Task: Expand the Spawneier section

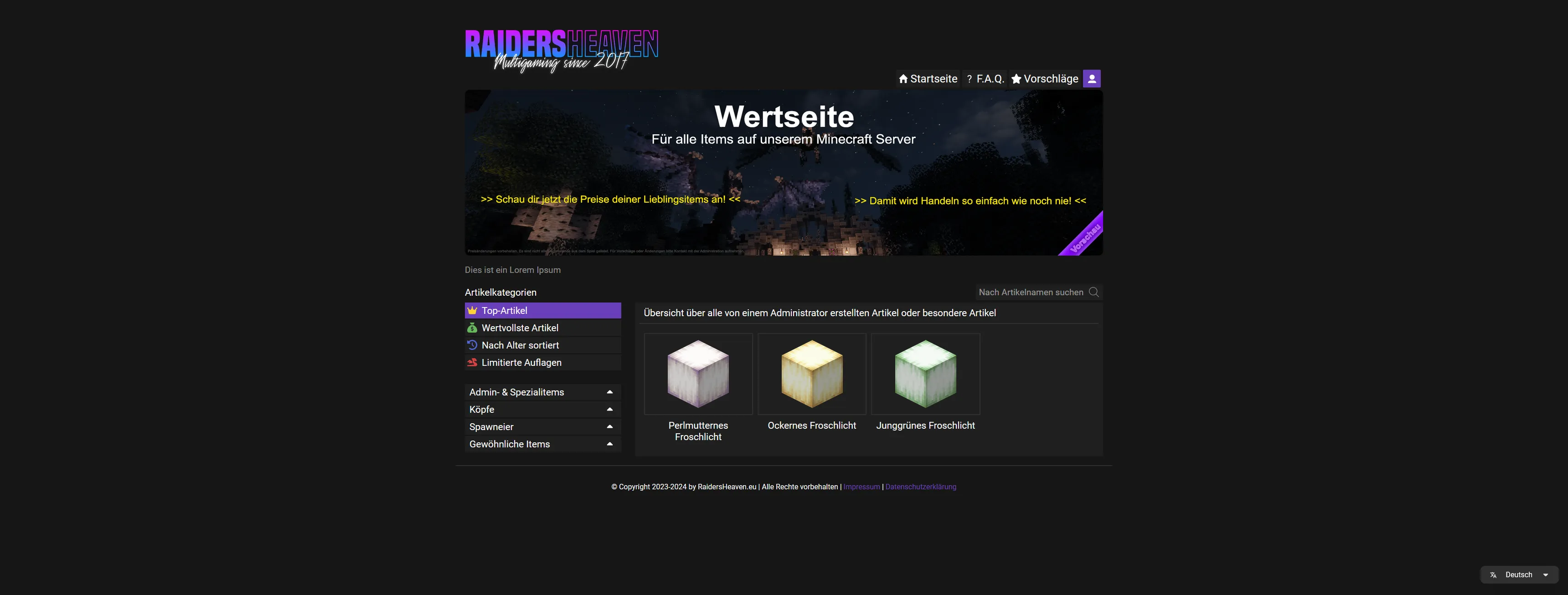Action: [543, 426]
